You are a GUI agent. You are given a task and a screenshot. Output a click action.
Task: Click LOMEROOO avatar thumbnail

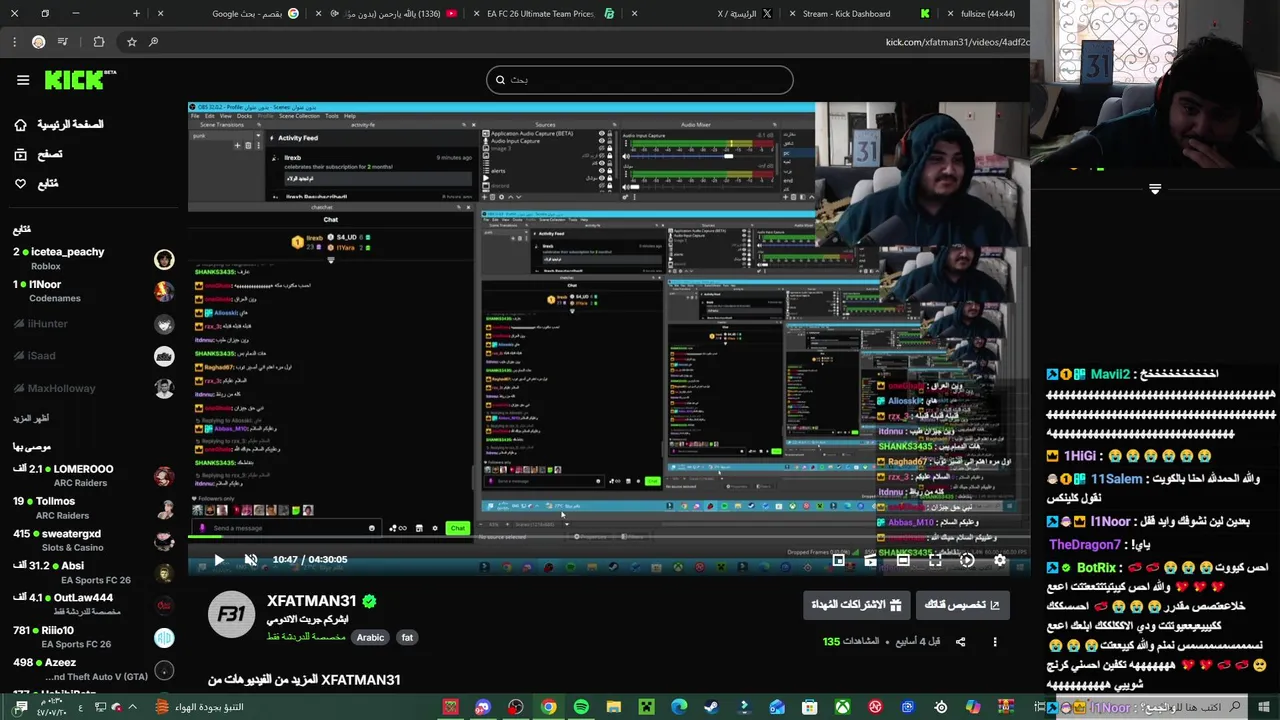164,476
